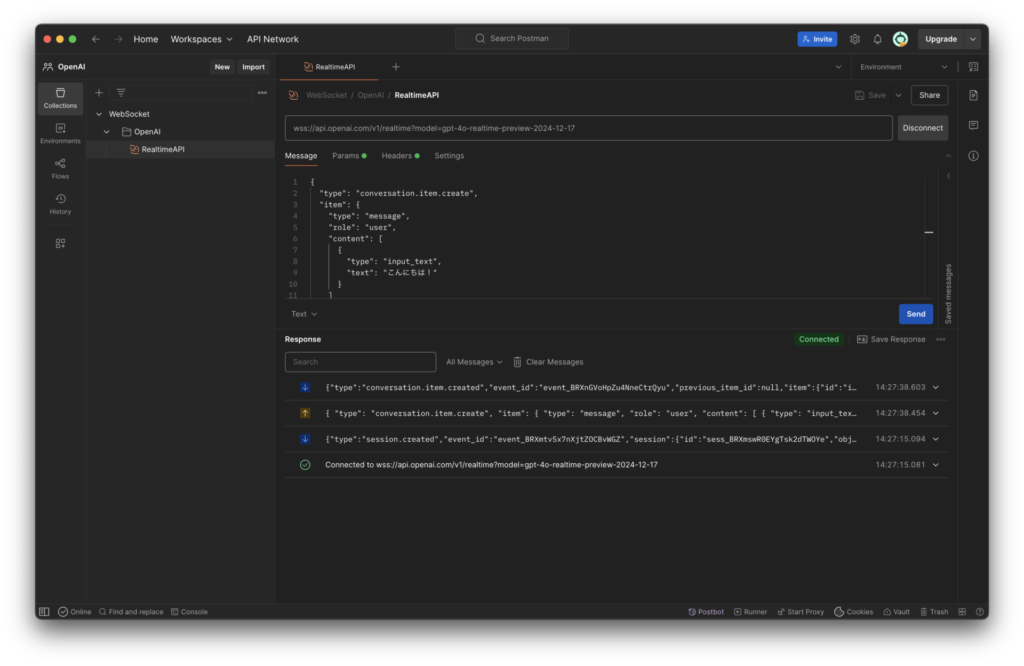Send the message

click(x=916, y=314)
